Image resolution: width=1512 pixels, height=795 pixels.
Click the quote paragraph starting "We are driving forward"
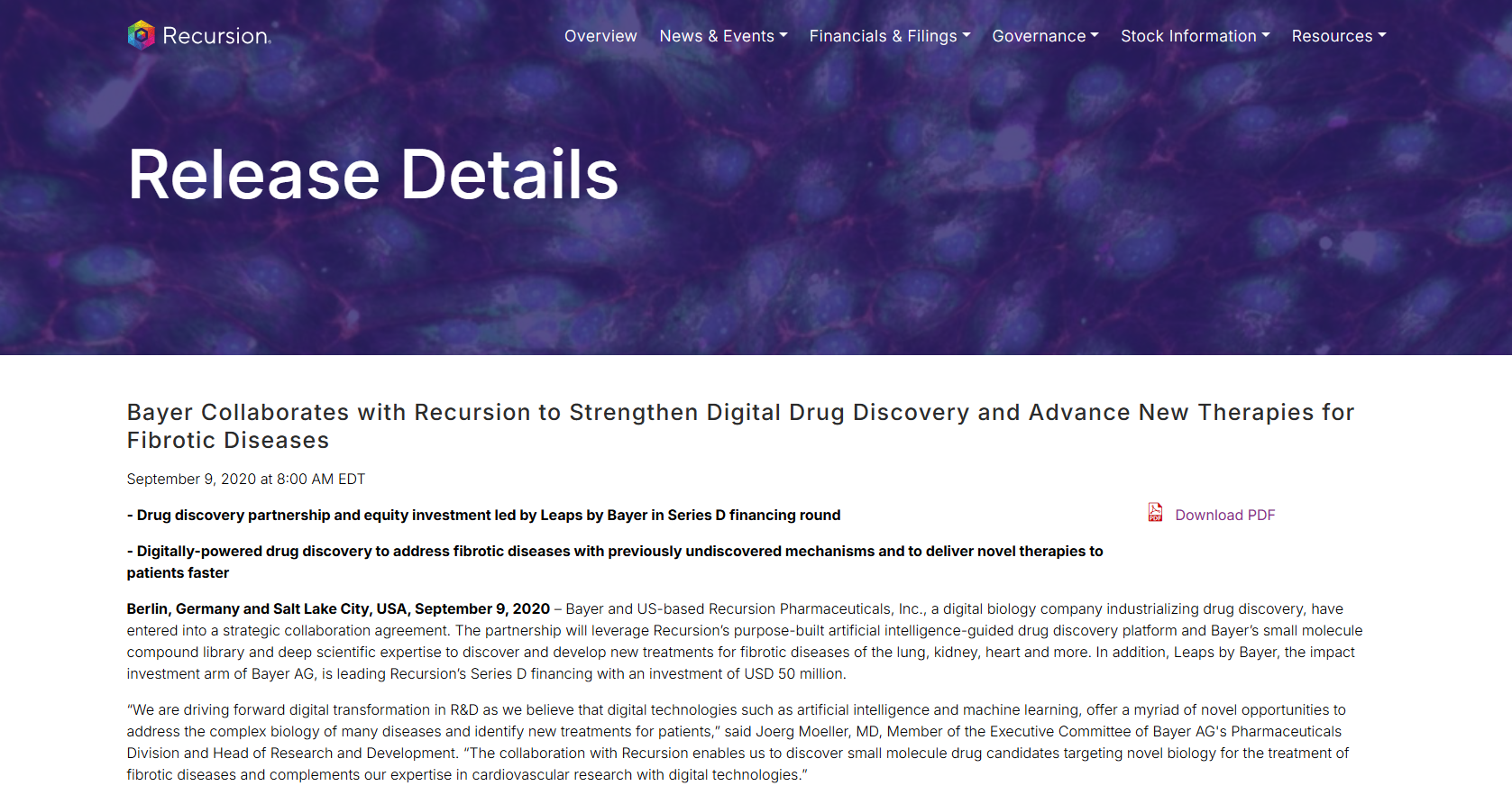pos(738,742)
